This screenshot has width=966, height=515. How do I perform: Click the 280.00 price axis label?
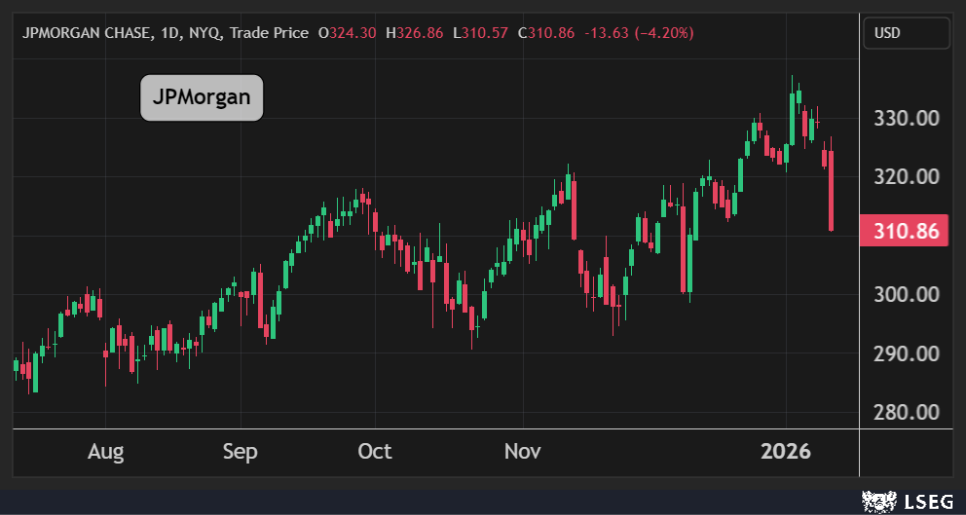point(906,412)
